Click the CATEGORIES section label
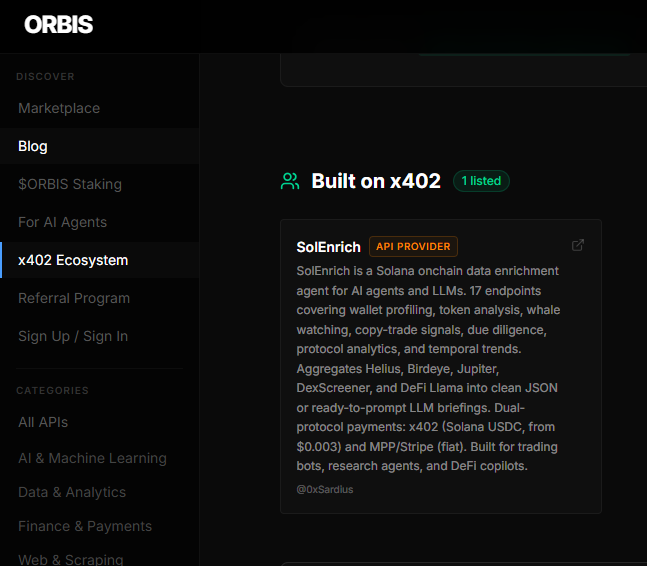The height and width of the screenshot is (566, 647). 52,391
